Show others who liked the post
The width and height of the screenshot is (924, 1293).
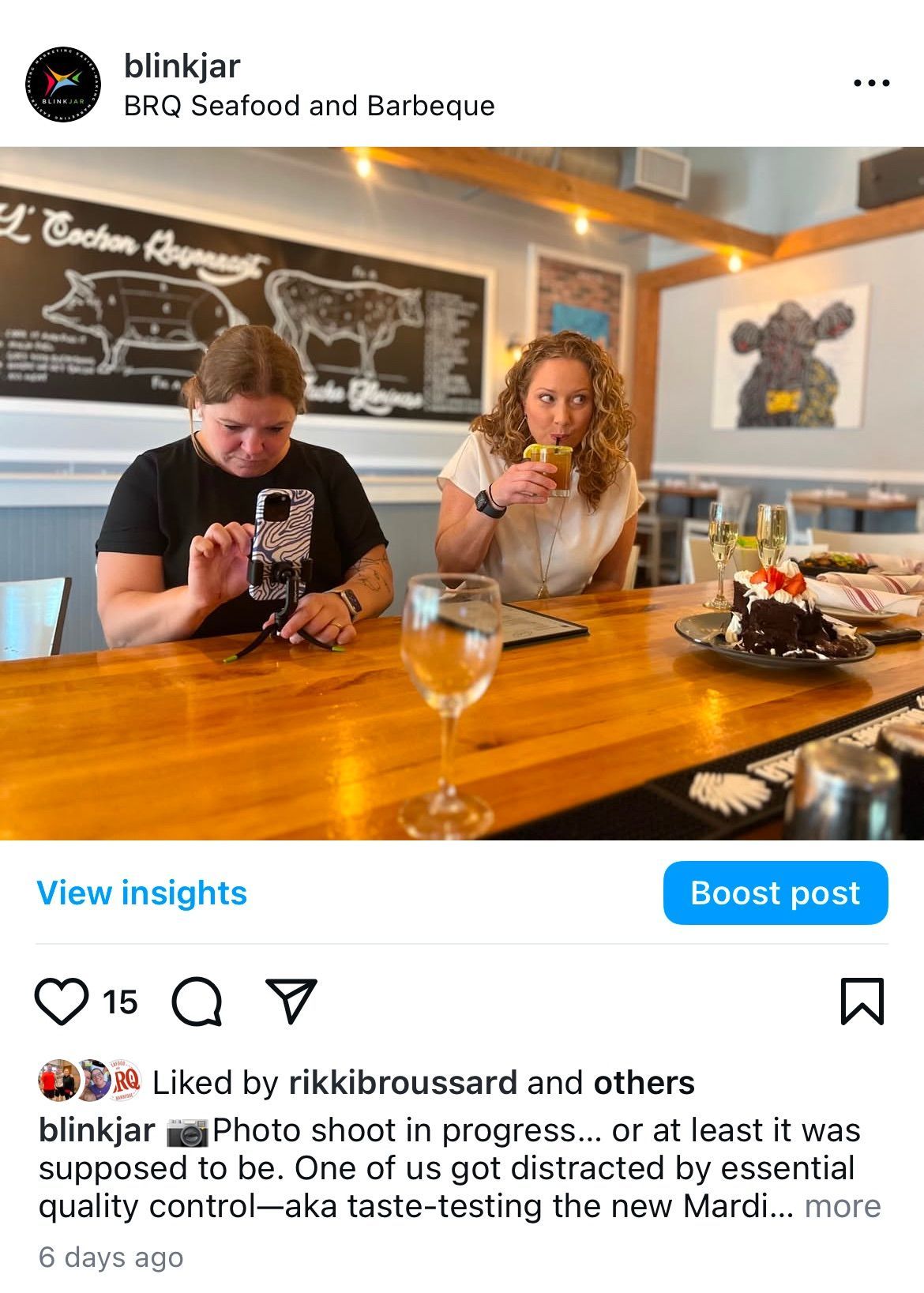coord(644,1082)
